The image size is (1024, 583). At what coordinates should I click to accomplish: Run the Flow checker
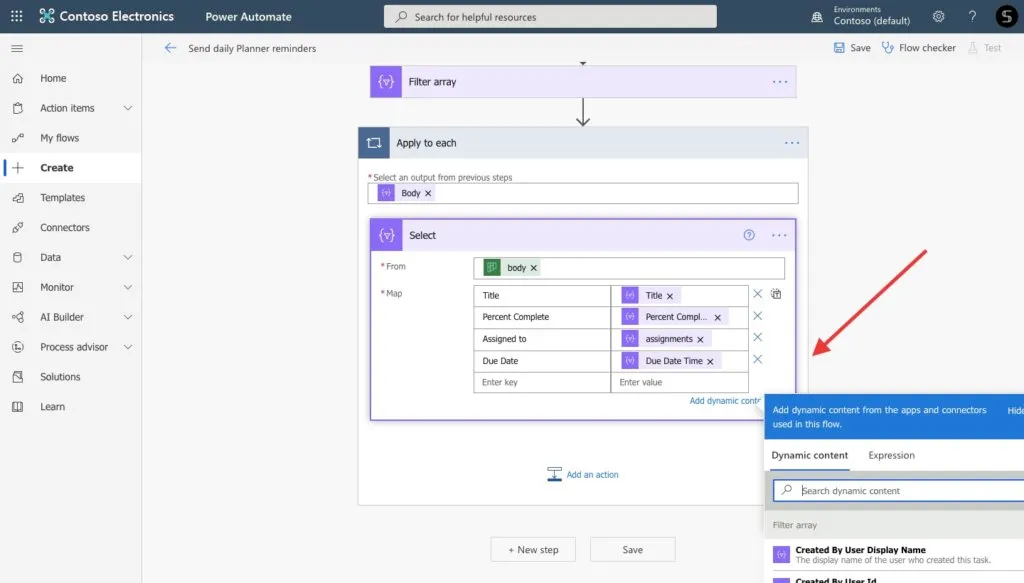click(918, 48)
